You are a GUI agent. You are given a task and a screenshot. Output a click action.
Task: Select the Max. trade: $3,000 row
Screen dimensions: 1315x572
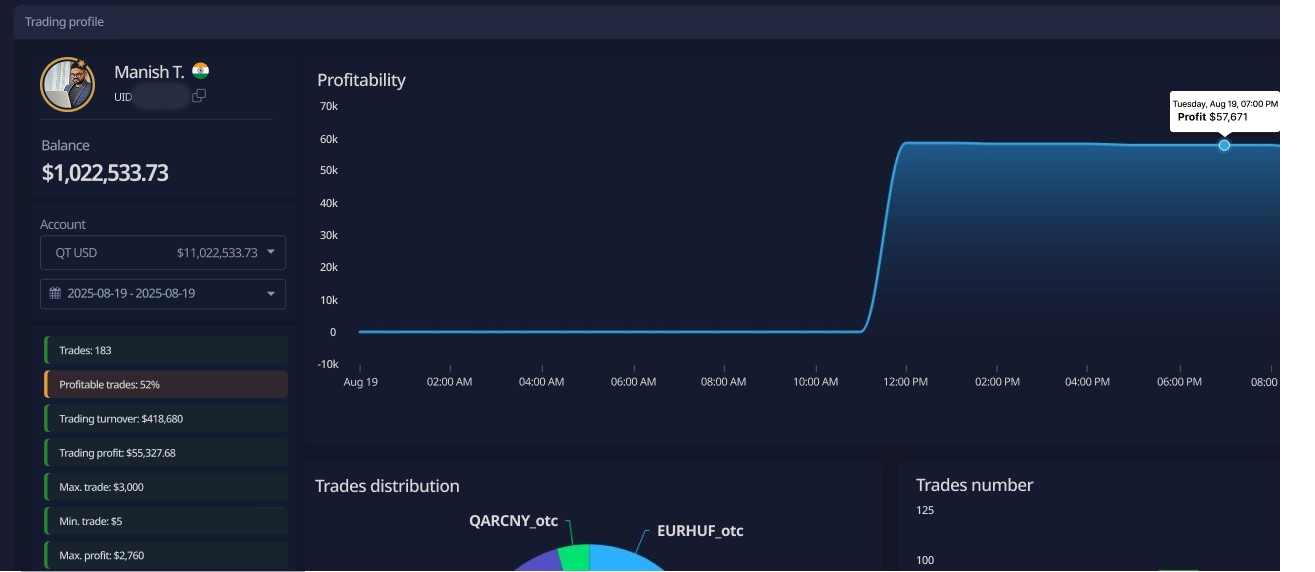(x=166, y=487)
